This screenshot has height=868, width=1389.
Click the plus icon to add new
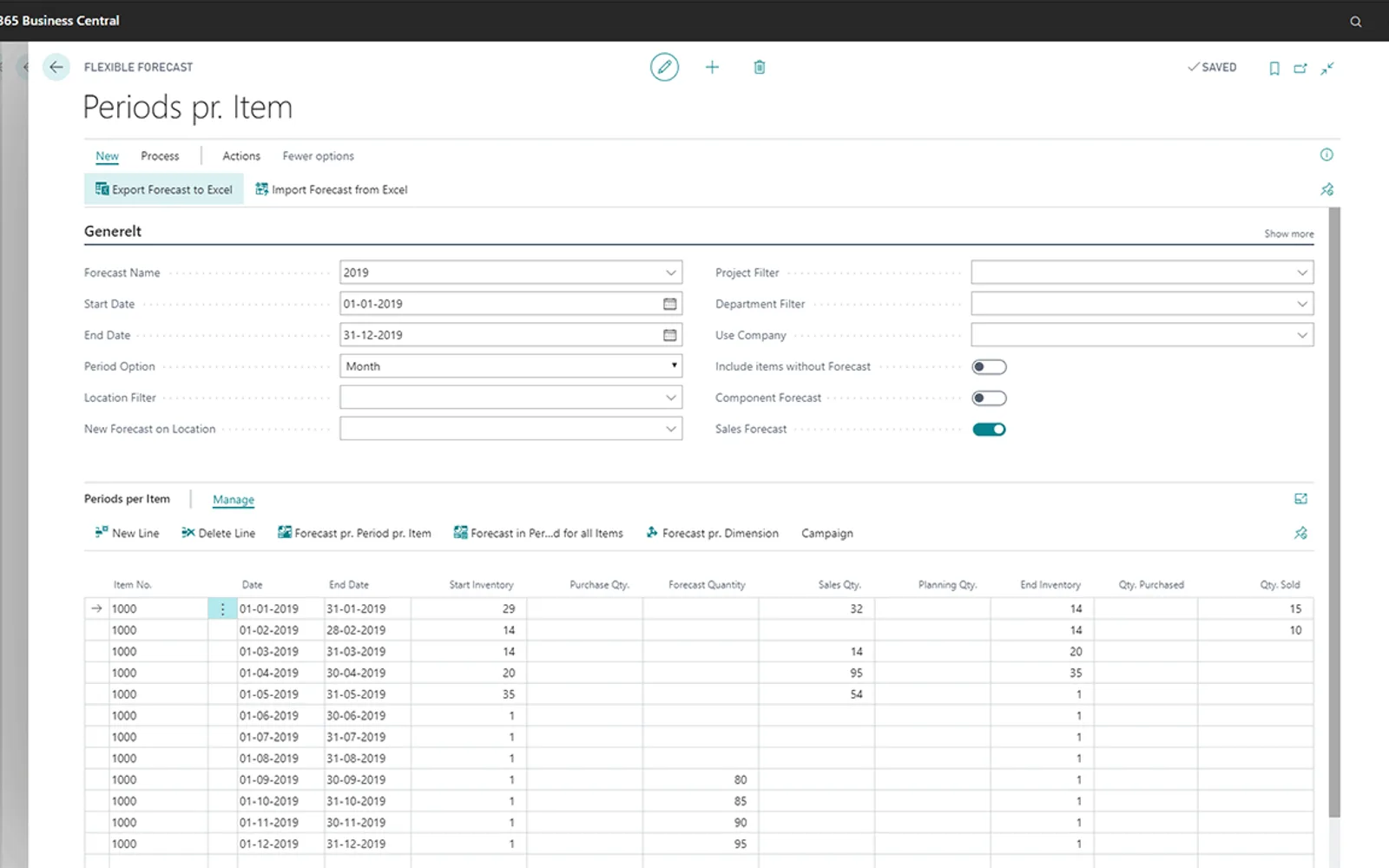click(712, 67)
